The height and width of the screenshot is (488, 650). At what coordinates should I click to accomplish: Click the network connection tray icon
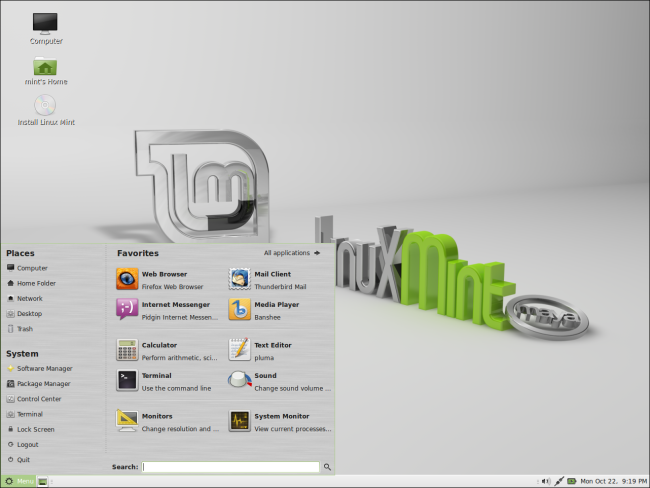(559, 481)
